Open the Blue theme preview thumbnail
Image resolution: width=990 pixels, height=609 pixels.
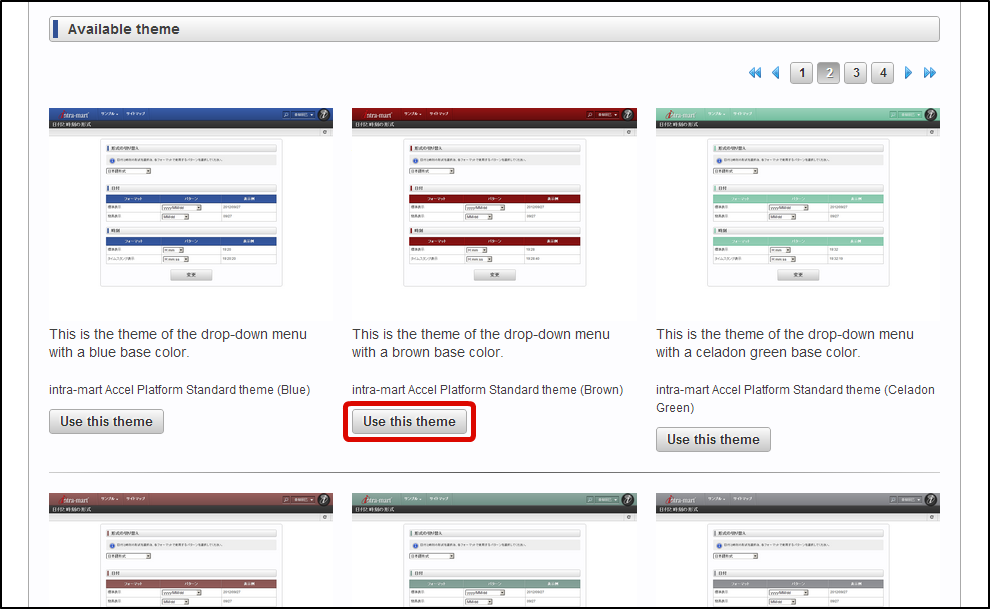(x=191, y=213)
